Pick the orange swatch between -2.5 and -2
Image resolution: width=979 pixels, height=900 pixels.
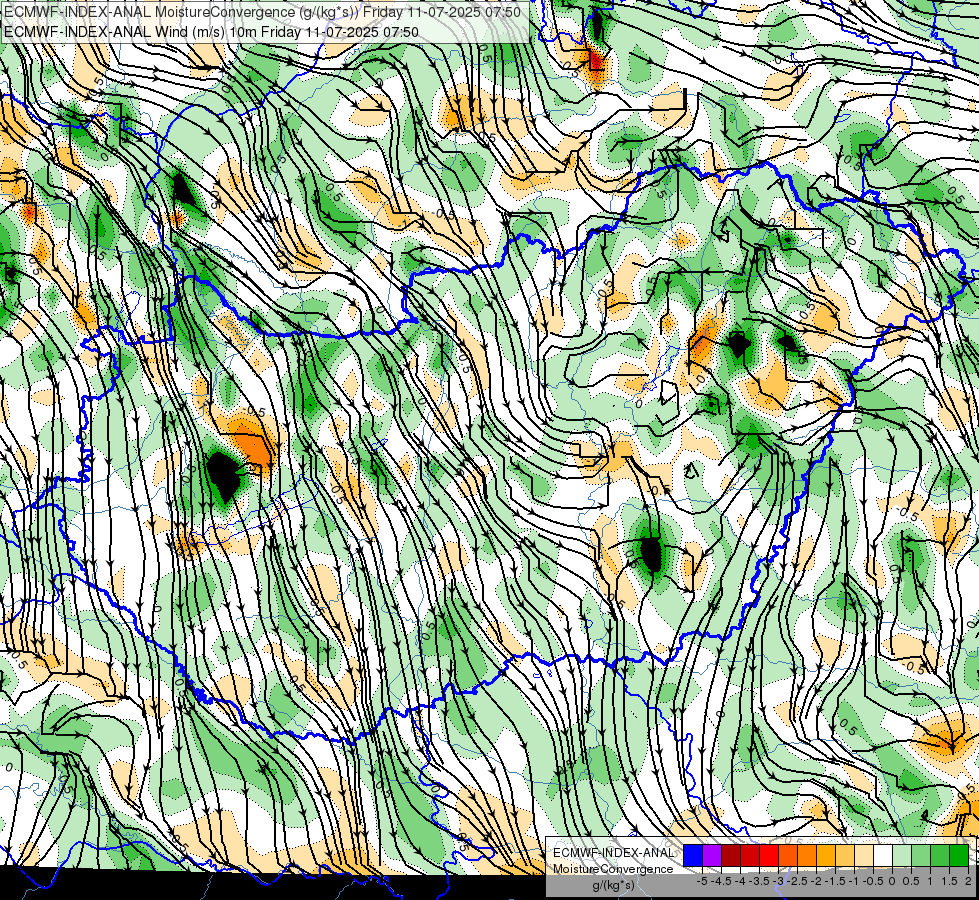coord(807,855)
